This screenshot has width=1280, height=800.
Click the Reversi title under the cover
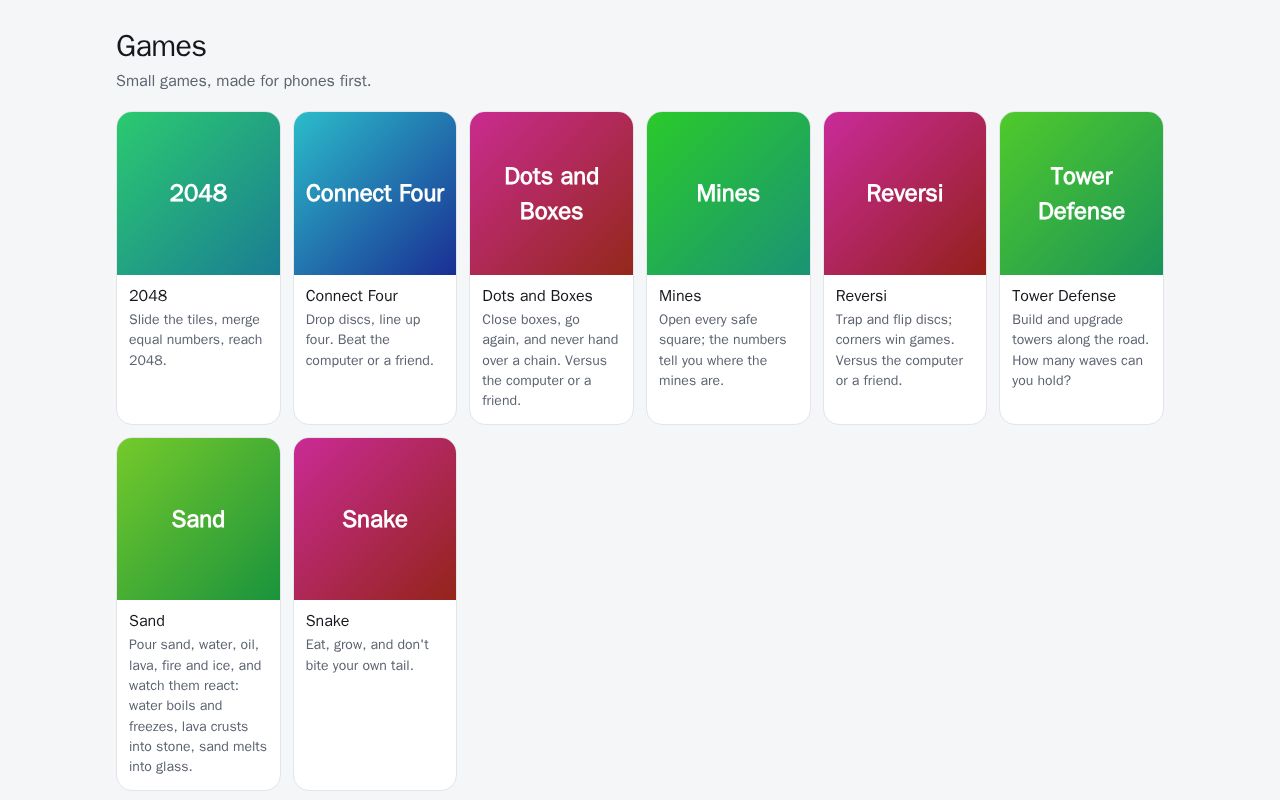pyautogui.click(x=861, y=296)
